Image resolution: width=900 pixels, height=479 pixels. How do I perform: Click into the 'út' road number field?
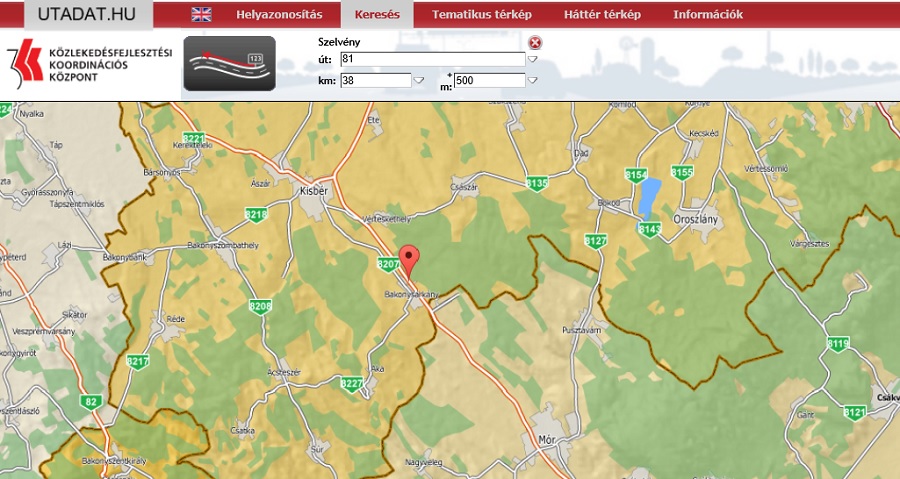pos(432,59)
